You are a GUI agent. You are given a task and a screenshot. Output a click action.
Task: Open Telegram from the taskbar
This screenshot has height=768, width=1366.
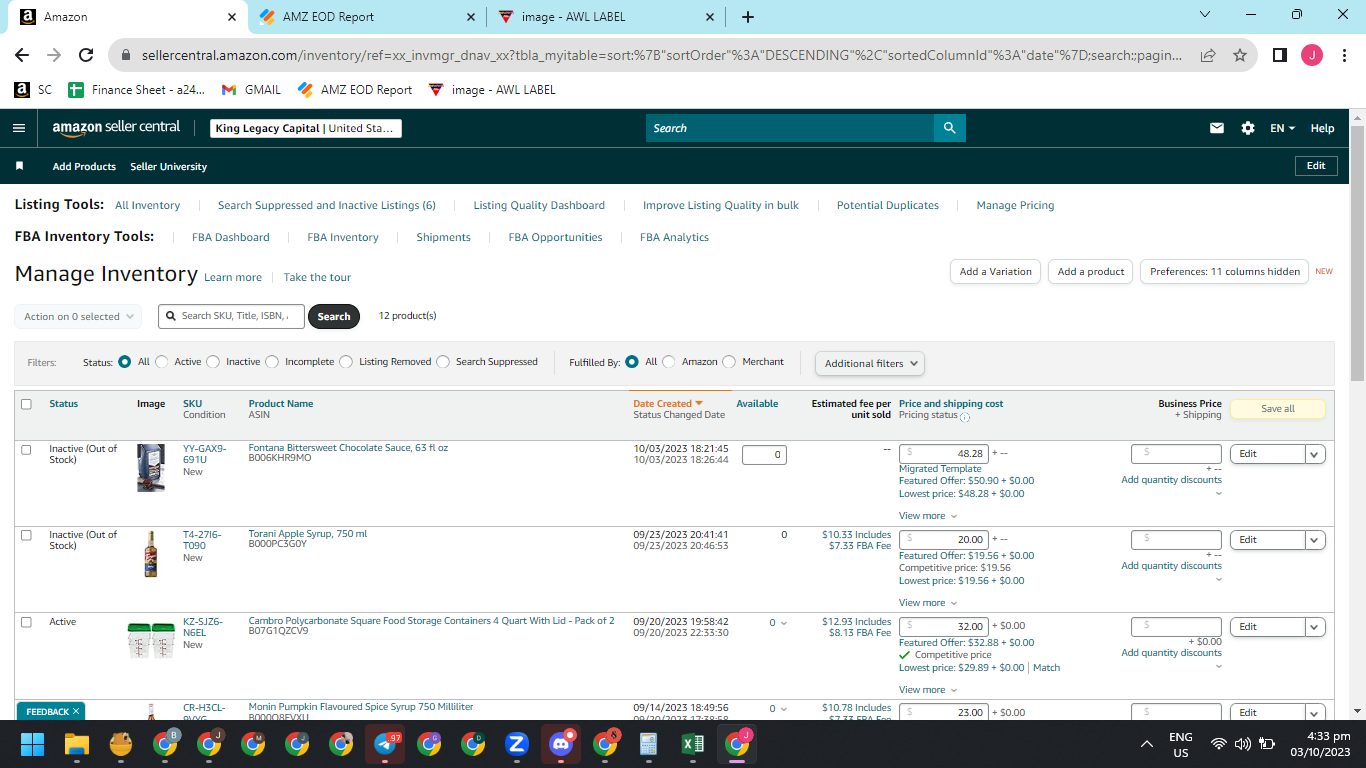point(385,744)
